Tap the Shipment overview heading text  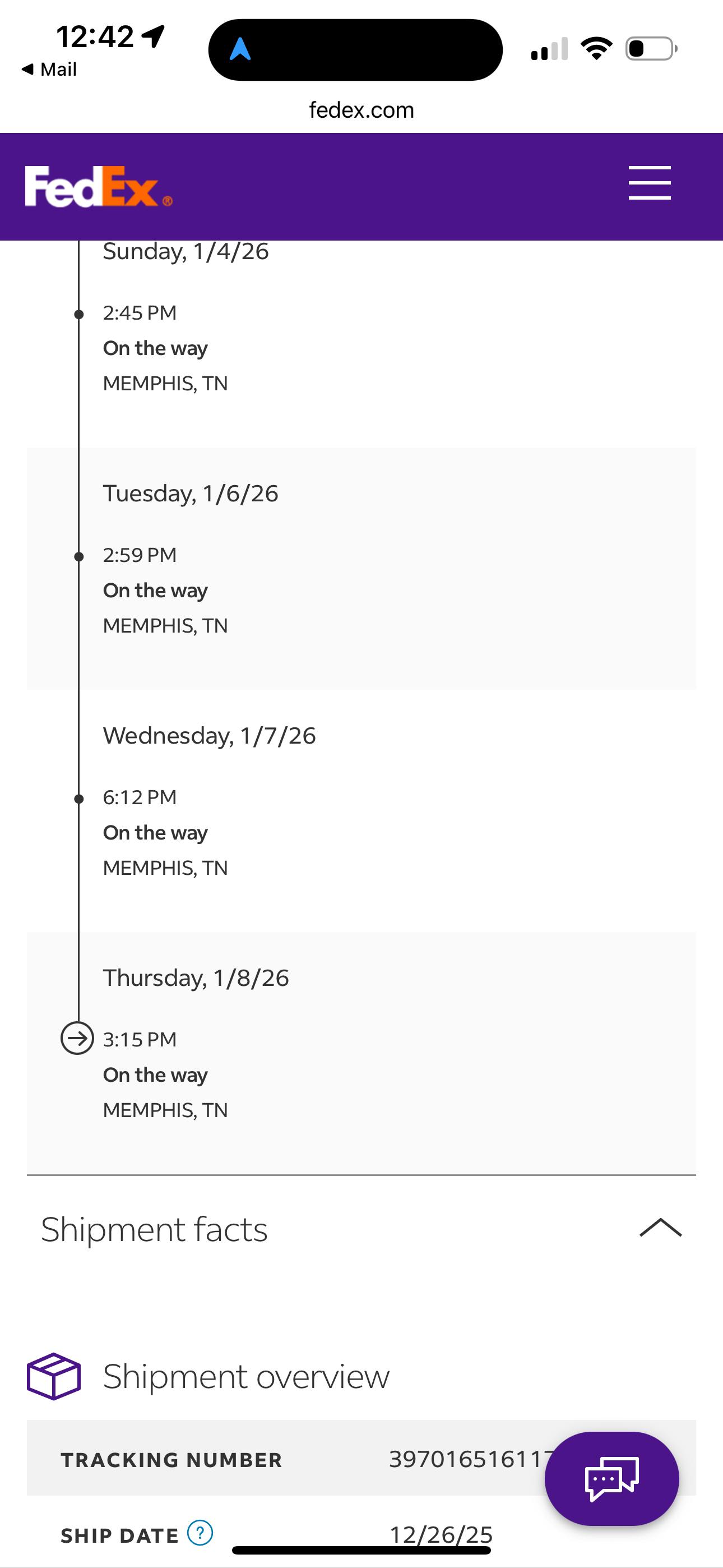coord(246,1376)
